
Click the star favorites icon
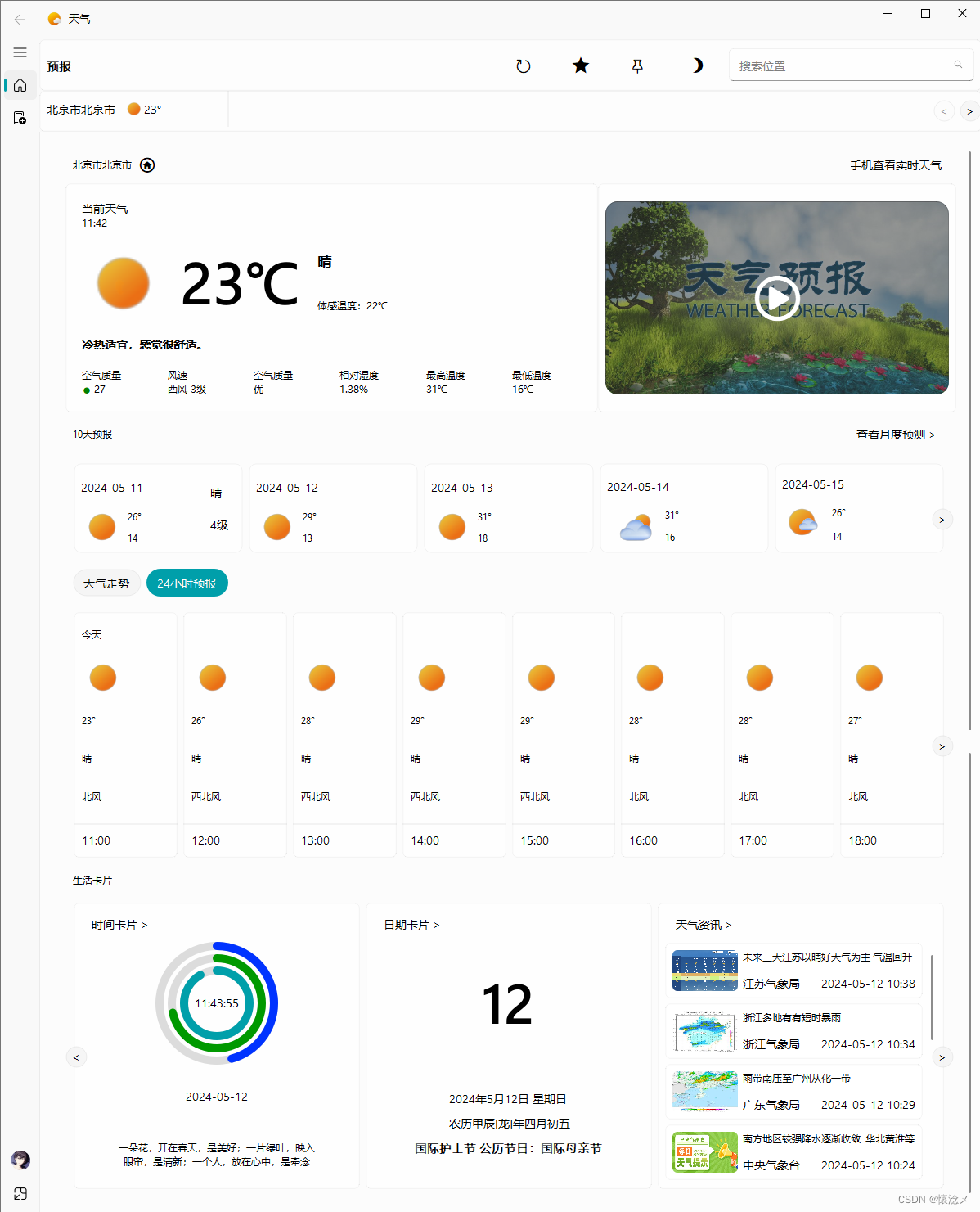[581, 65]
